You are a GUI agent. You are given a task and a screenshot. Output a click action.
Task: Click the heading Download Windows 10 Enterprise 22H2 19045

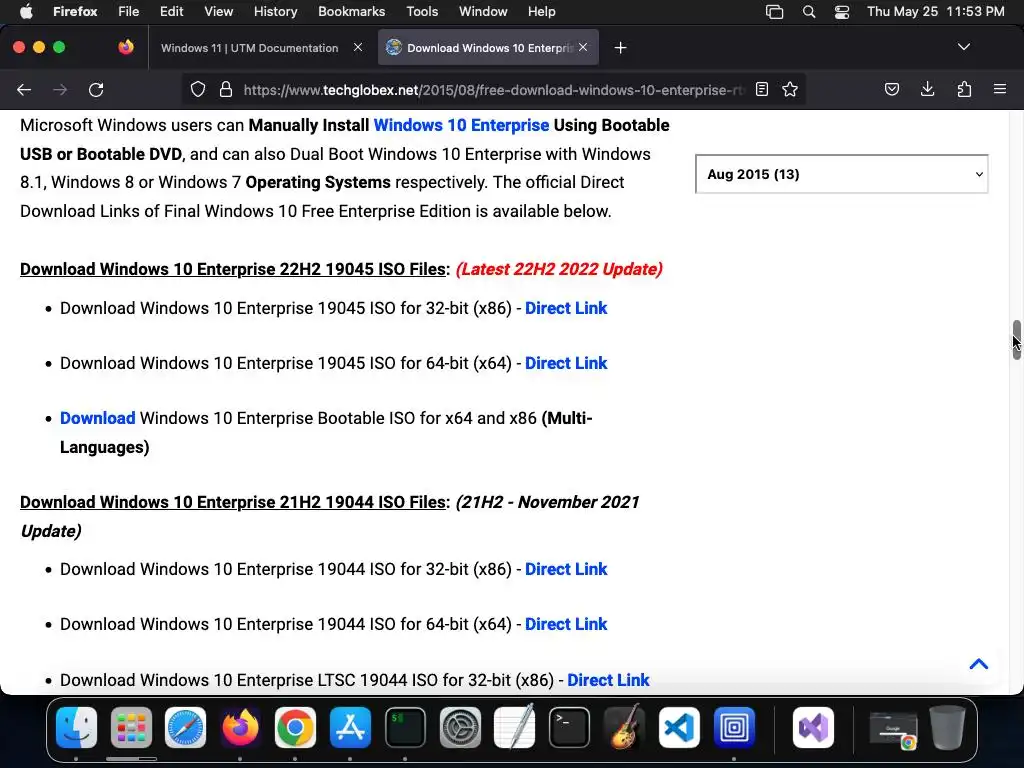[x=233, y=269]
